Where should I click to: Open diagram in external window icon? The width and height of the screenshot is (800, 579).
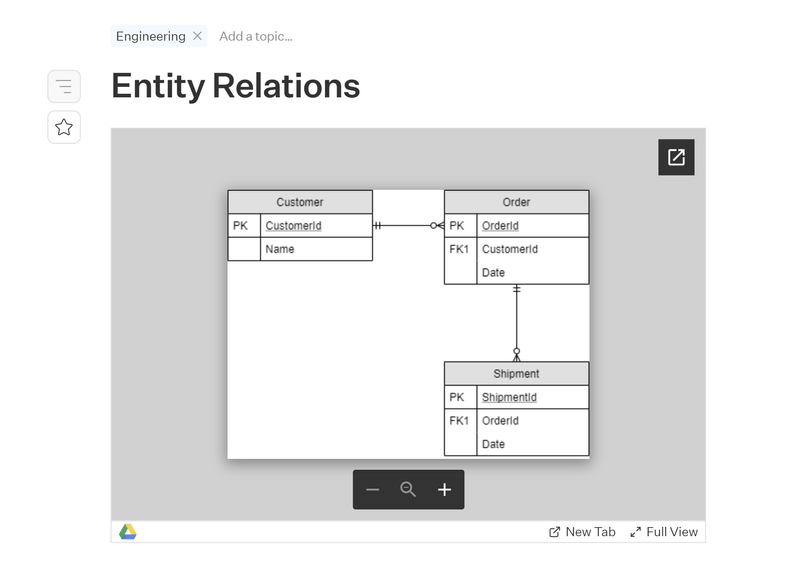pos(676,157)
